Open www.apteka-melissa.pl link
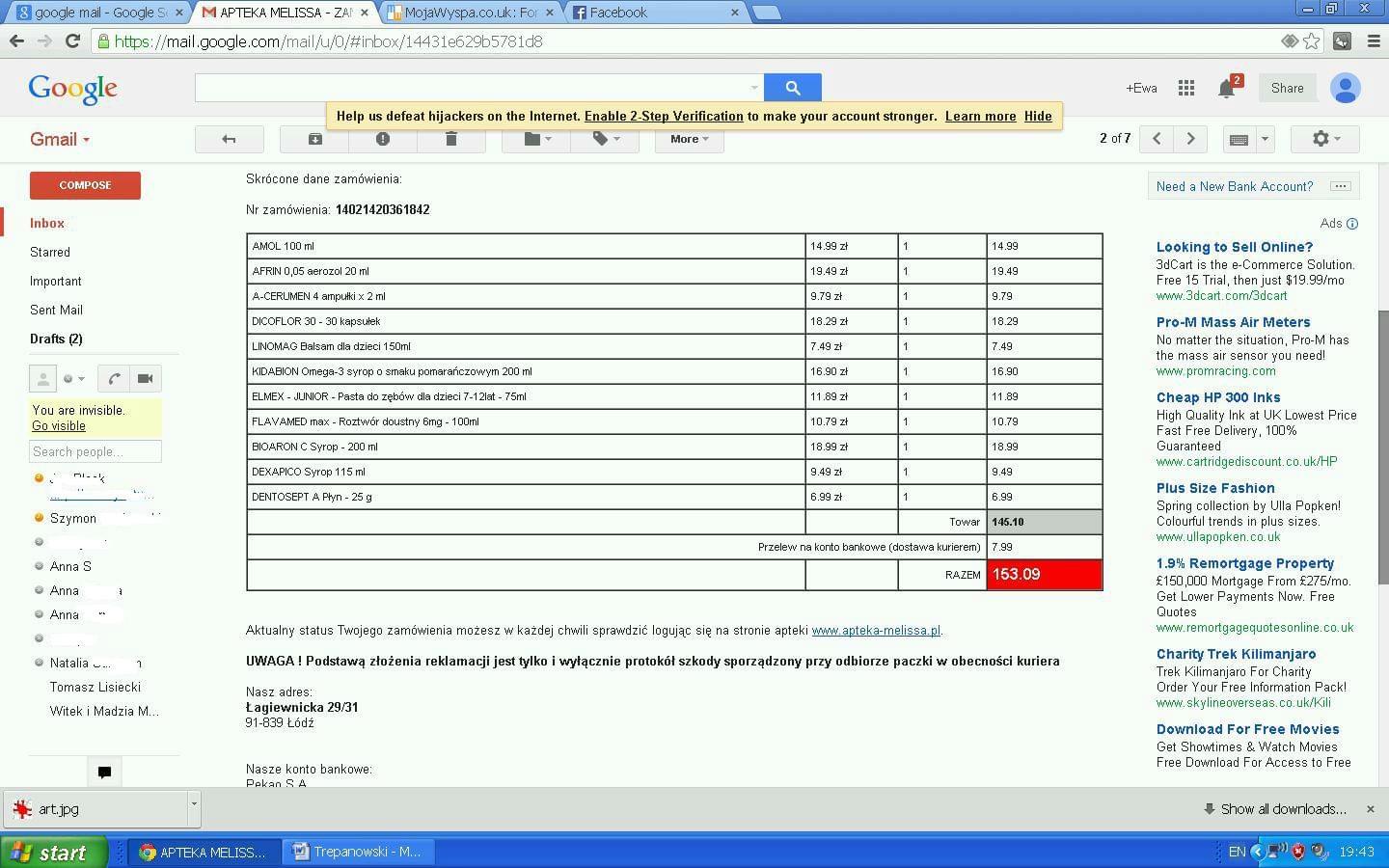This screenshot has height=868, width=1389. point(876,631)
